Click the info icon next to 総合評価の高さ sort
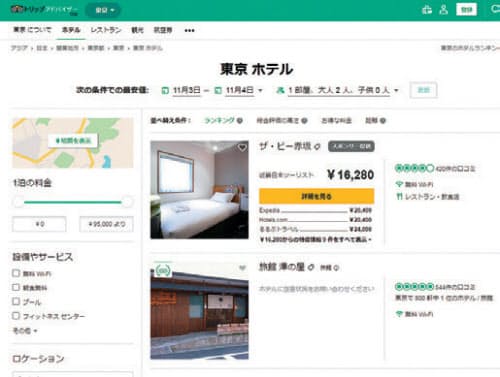Image resolution: width=500 pixels, height=377 pixels. 304,121
